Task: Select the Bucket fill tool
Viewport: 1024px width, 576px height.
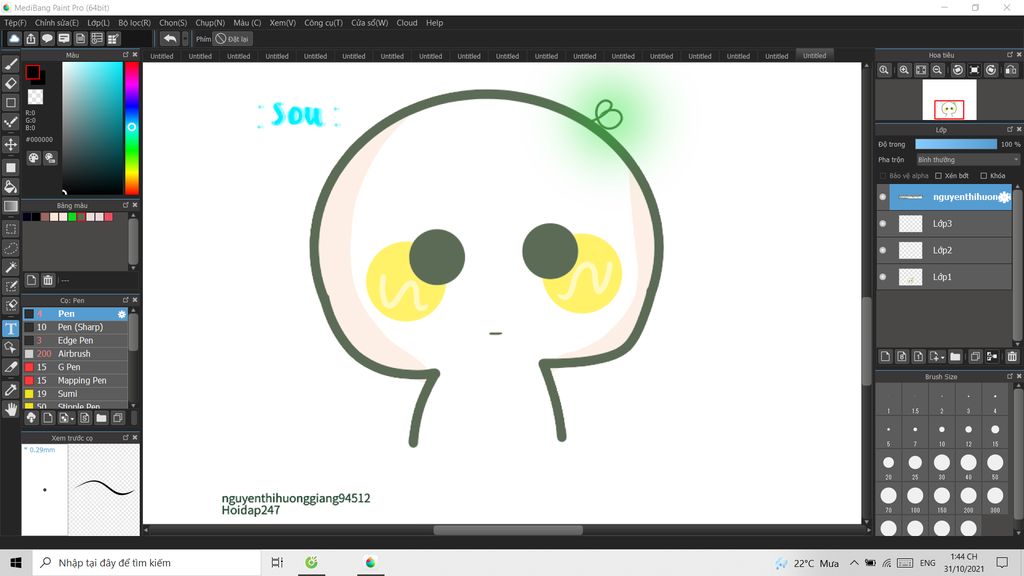Action: (11, 187)
